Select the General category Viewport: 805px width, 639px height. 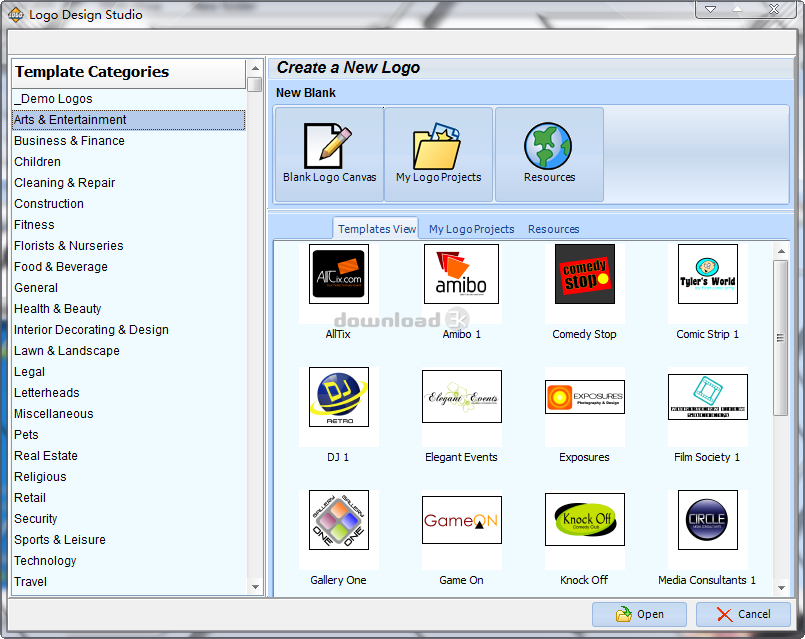(129, 288)
